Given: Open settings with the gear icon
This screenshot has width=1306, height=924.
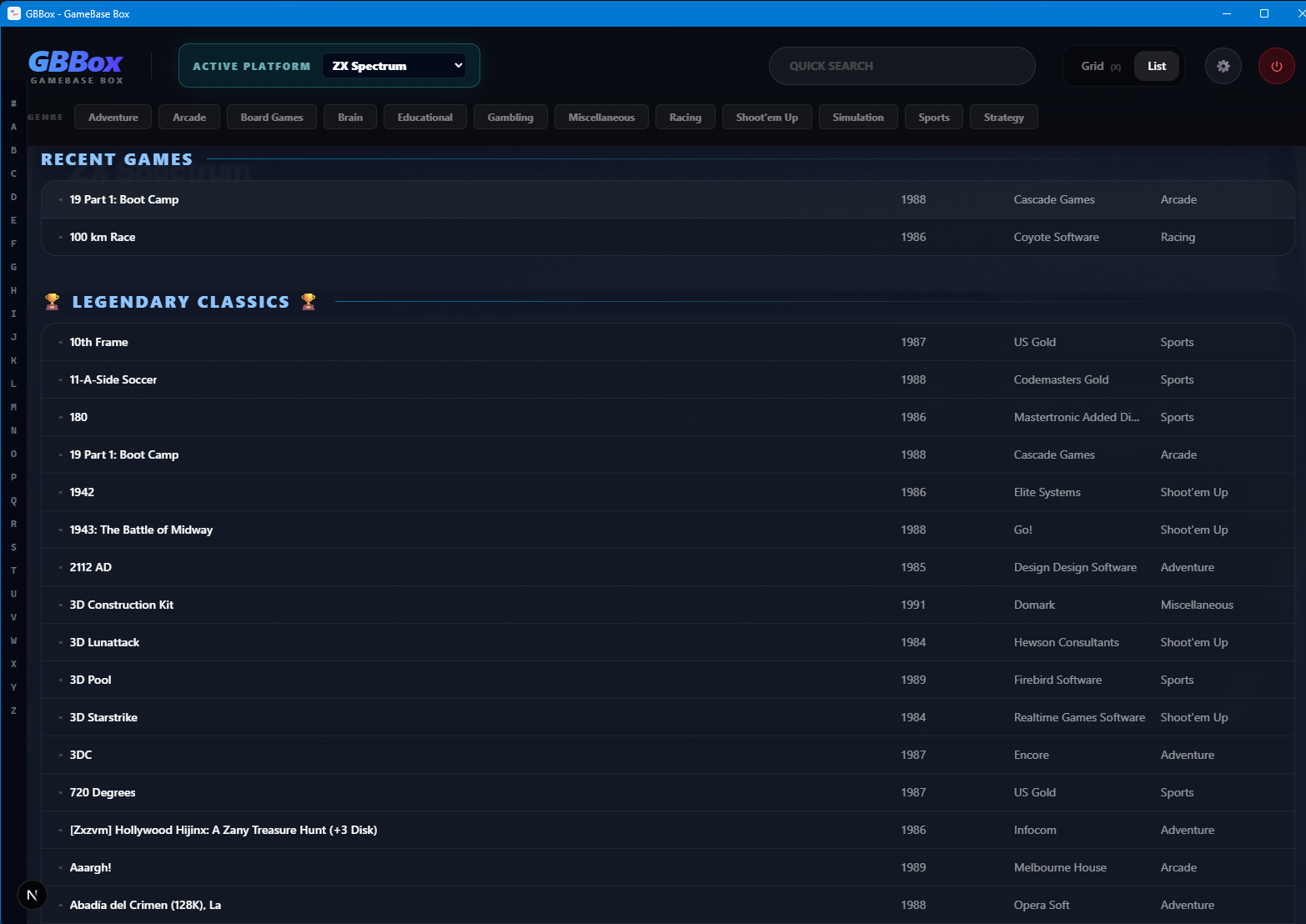Looking at the screenshot, I should [1223, 66].
